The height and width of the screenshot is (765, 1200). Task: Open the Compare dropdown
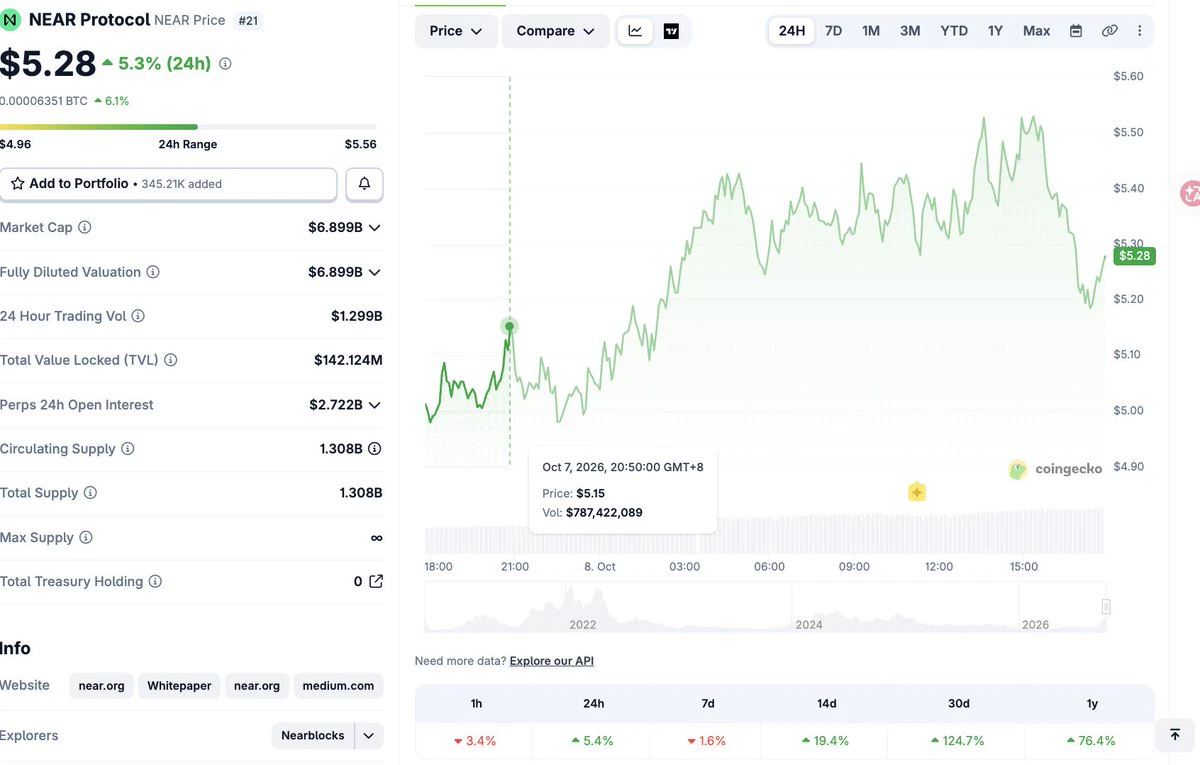[x=556, y=31]
